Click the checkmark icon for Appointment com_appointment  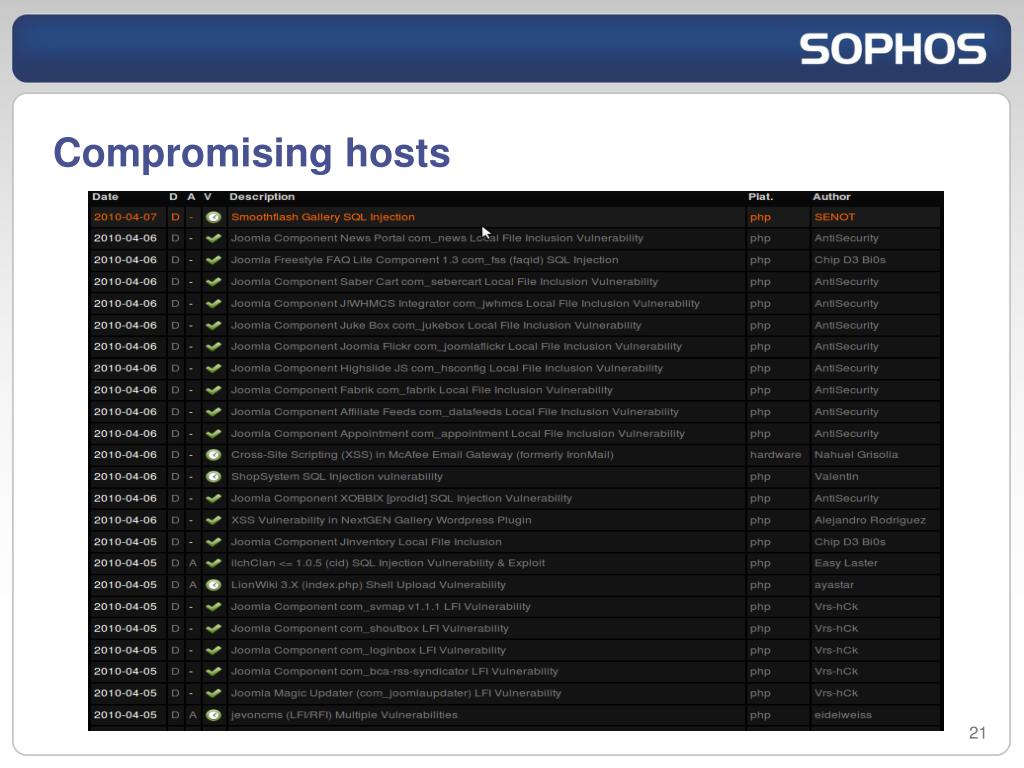[214, 434]
